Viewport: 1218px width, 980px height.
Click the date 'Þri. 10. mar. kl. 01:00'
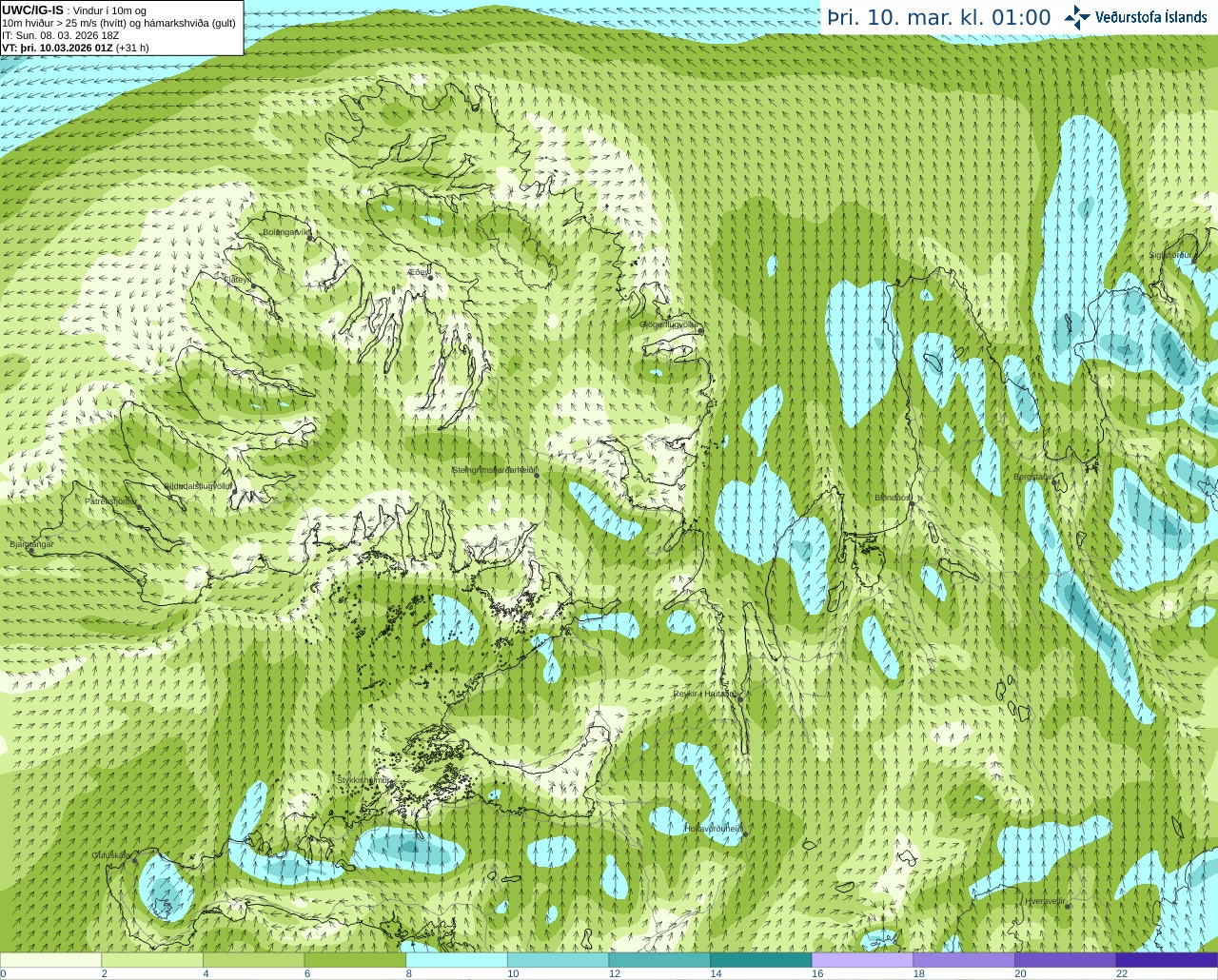click(x=938, y=18)
